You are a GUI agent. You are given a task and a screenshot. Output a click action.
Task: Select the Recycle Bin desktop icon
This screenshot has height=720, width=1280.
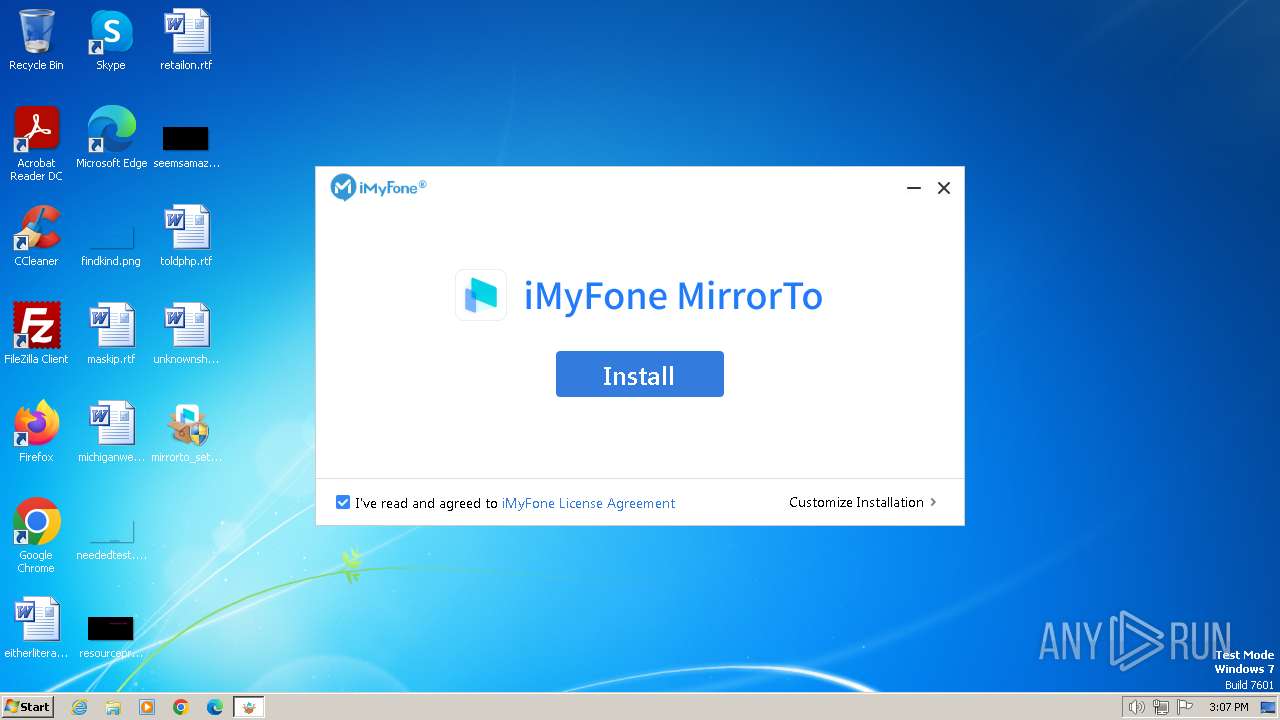pyautogui.click(x=36, y=40)
